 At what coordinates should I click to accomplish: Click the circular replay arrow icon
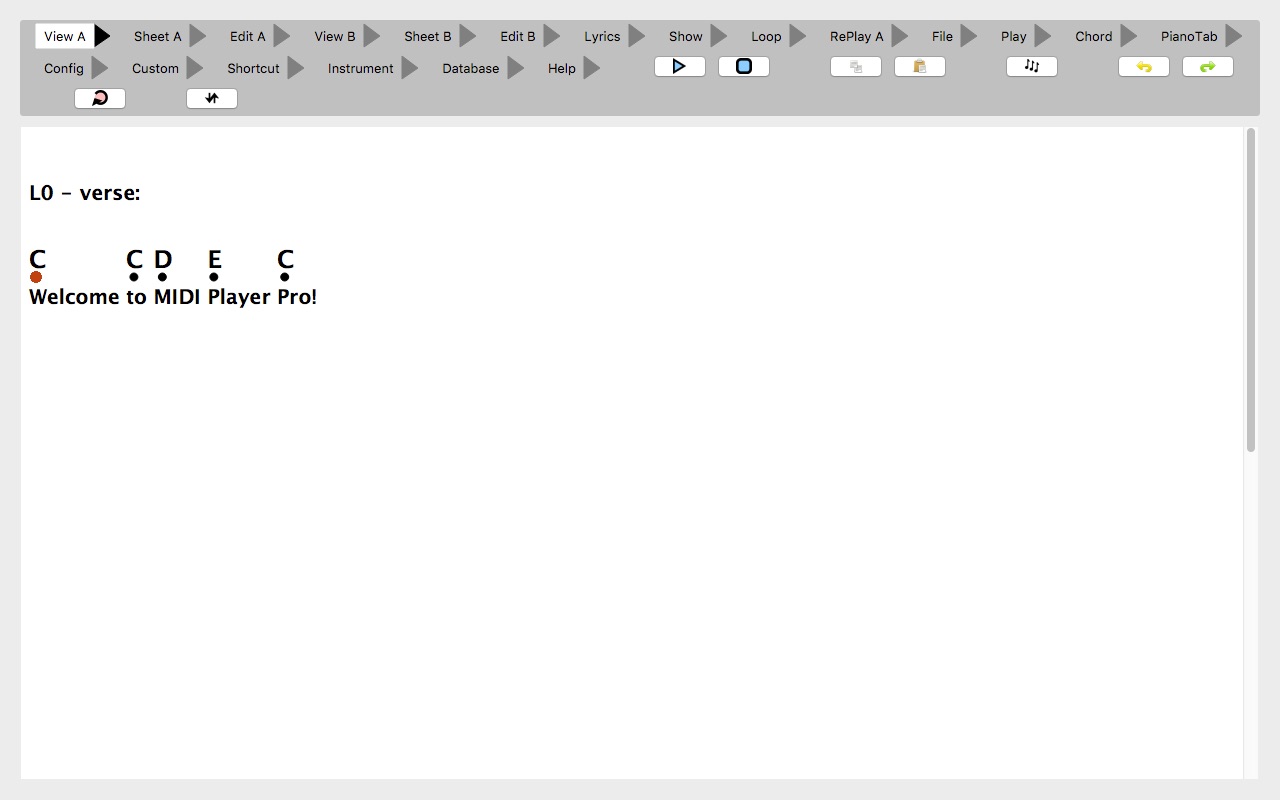point(100,99)
